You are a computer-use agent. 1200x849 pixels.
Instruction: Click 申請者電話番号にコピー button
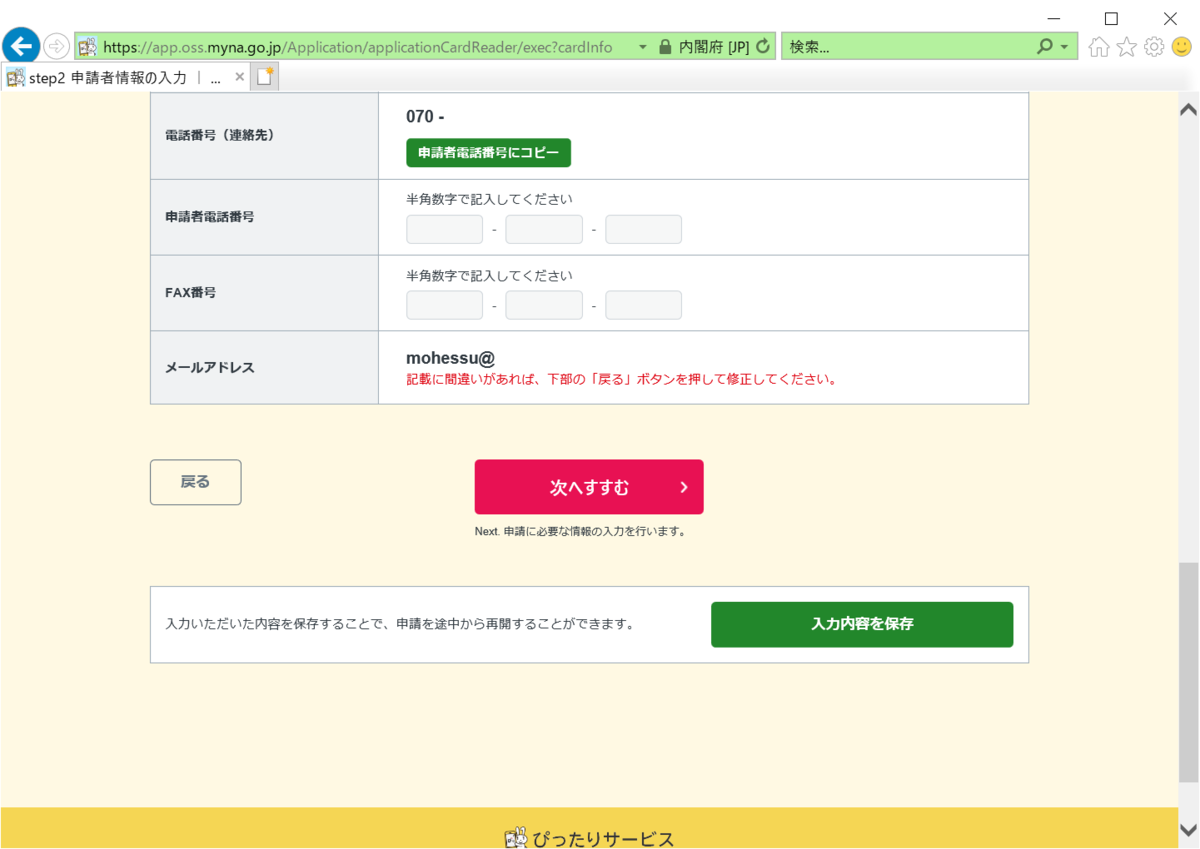point(488,153)
